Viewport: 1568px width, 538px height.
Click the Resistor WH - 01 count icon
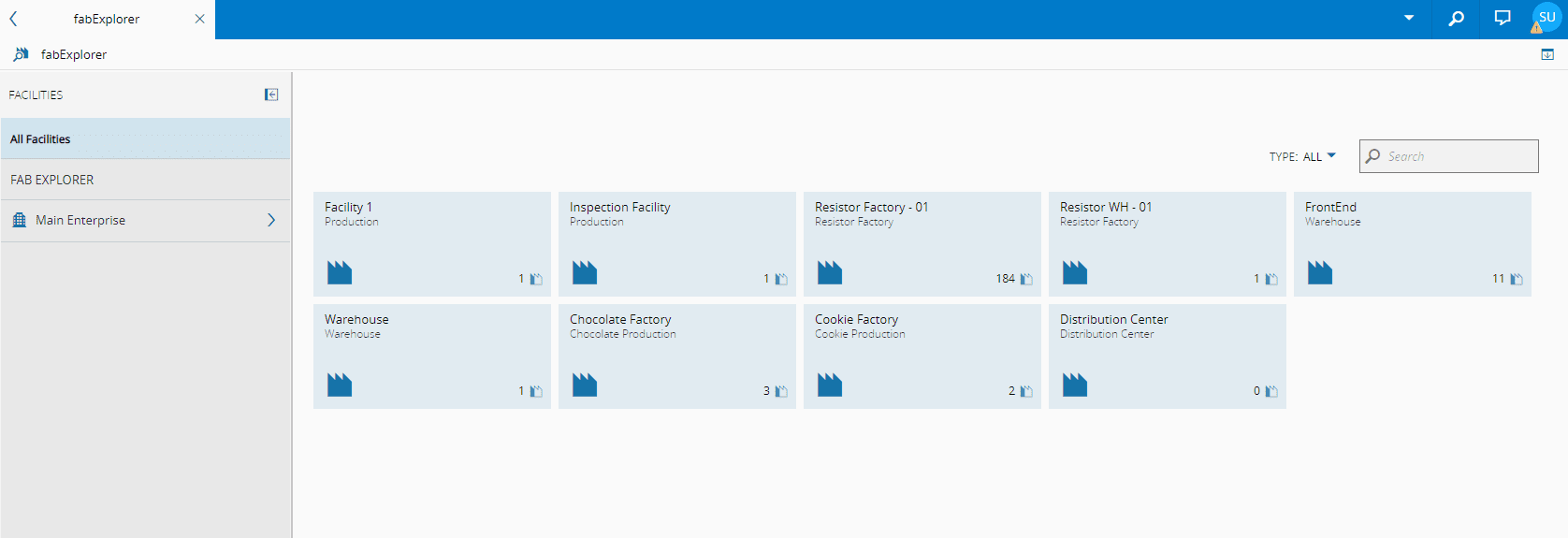pos(1271,279)
